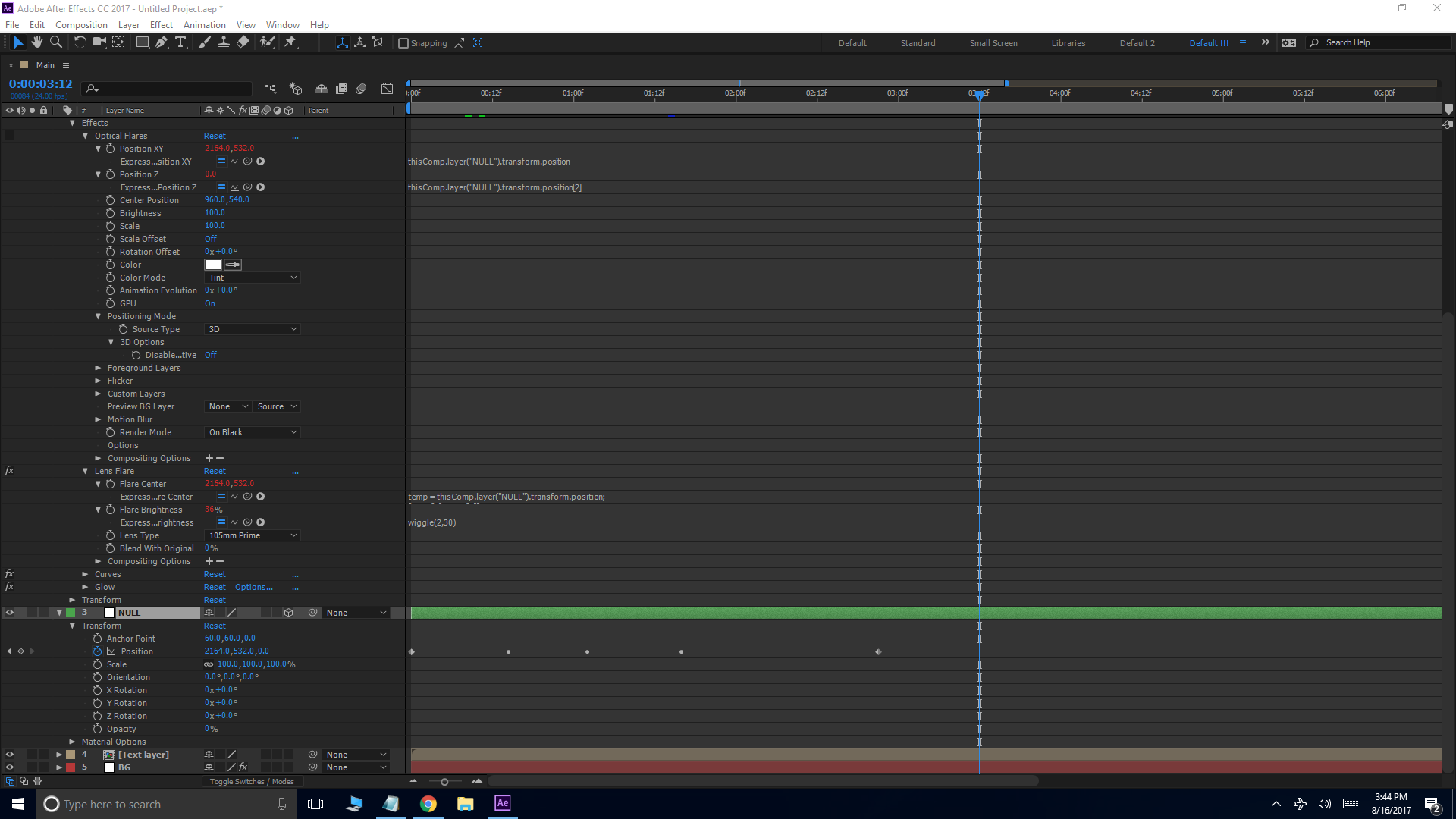Select the Eraser tool
1456x819 pixels.
(x=243, y=42)
